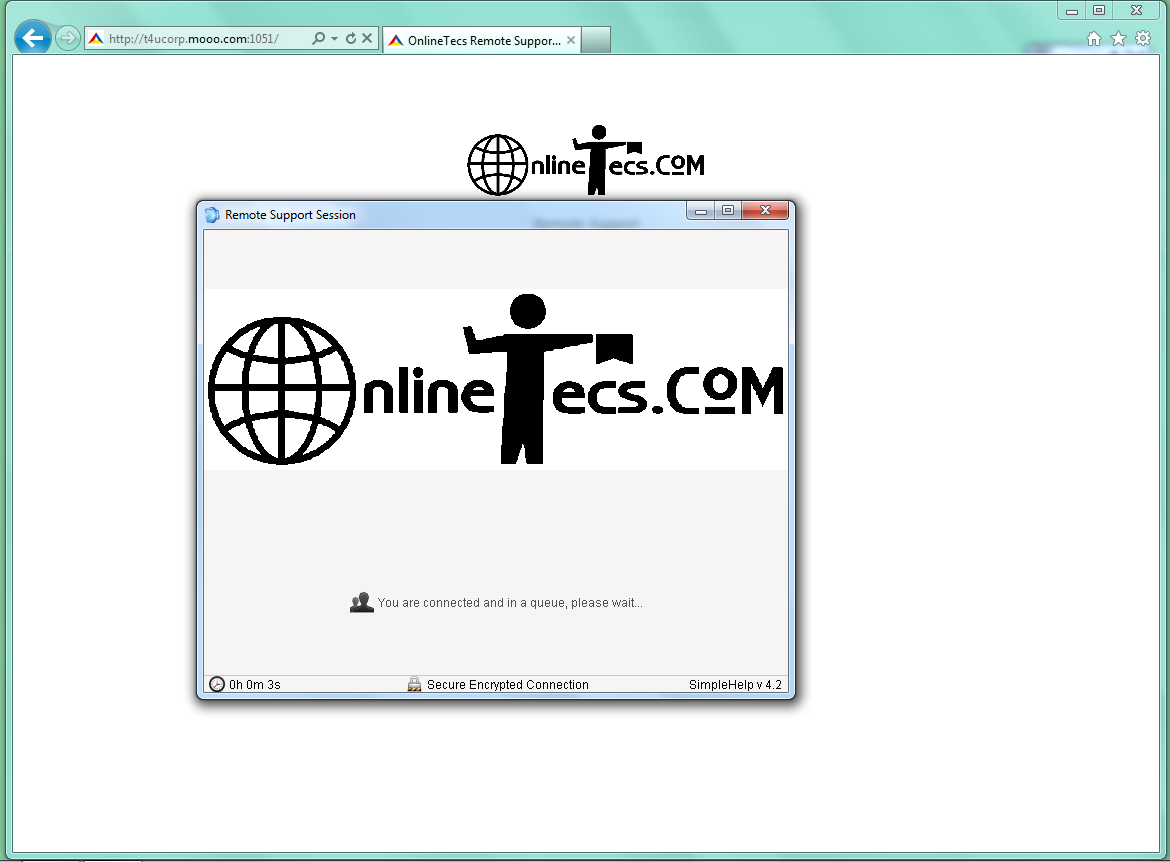Click the 'SimpleHelp v 4.2' version text
The image size is (1170, 862).
click(x=736, y=685)
